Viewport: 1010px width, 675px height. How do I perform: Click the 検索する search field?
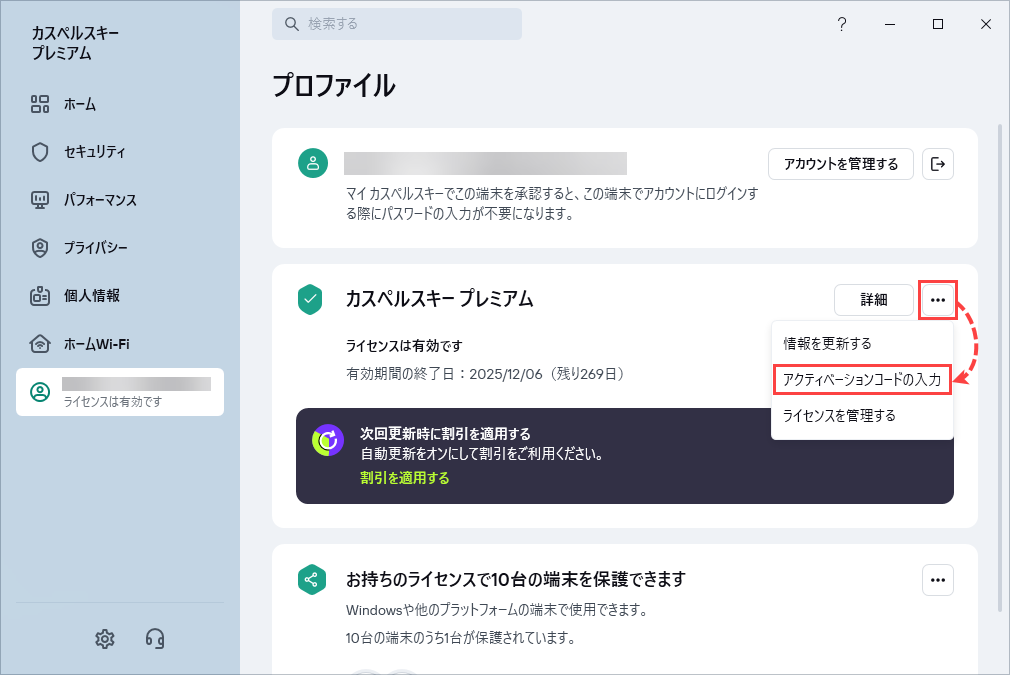point(397,24)
